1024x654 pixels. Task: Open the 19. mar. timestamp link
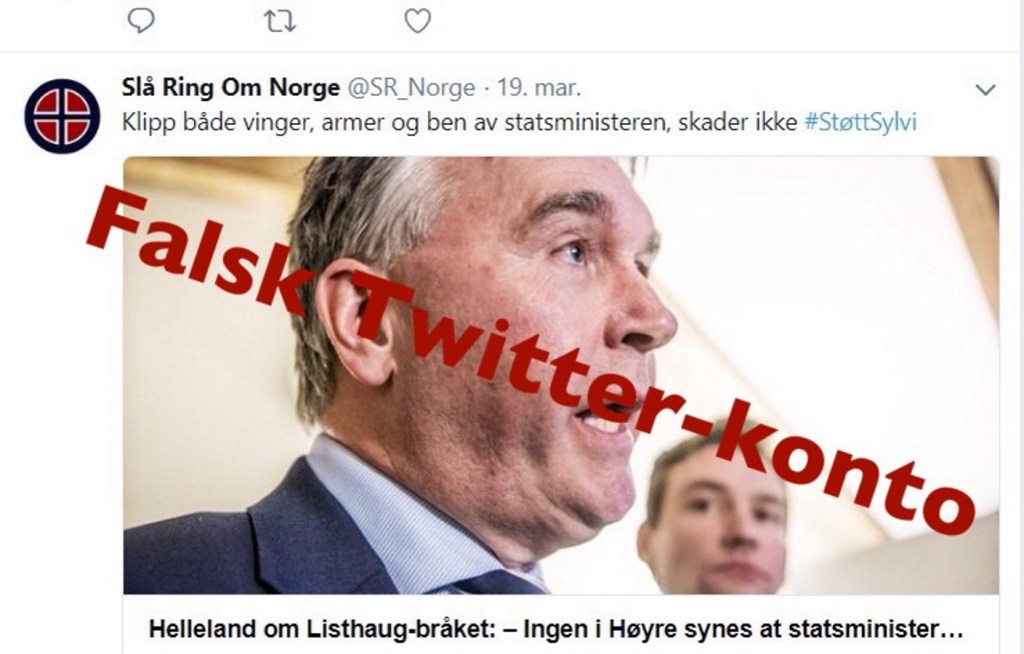(539, 88)
